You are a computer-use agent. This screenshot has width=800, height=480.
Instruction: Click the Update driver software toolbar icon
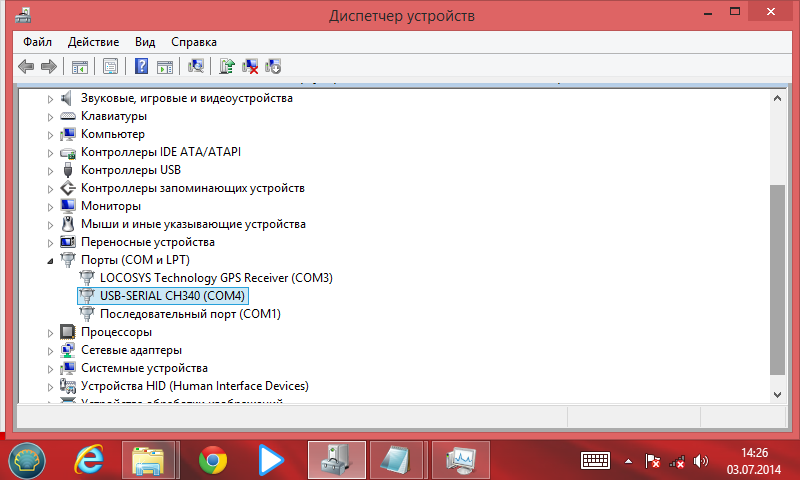coord(227,66)
